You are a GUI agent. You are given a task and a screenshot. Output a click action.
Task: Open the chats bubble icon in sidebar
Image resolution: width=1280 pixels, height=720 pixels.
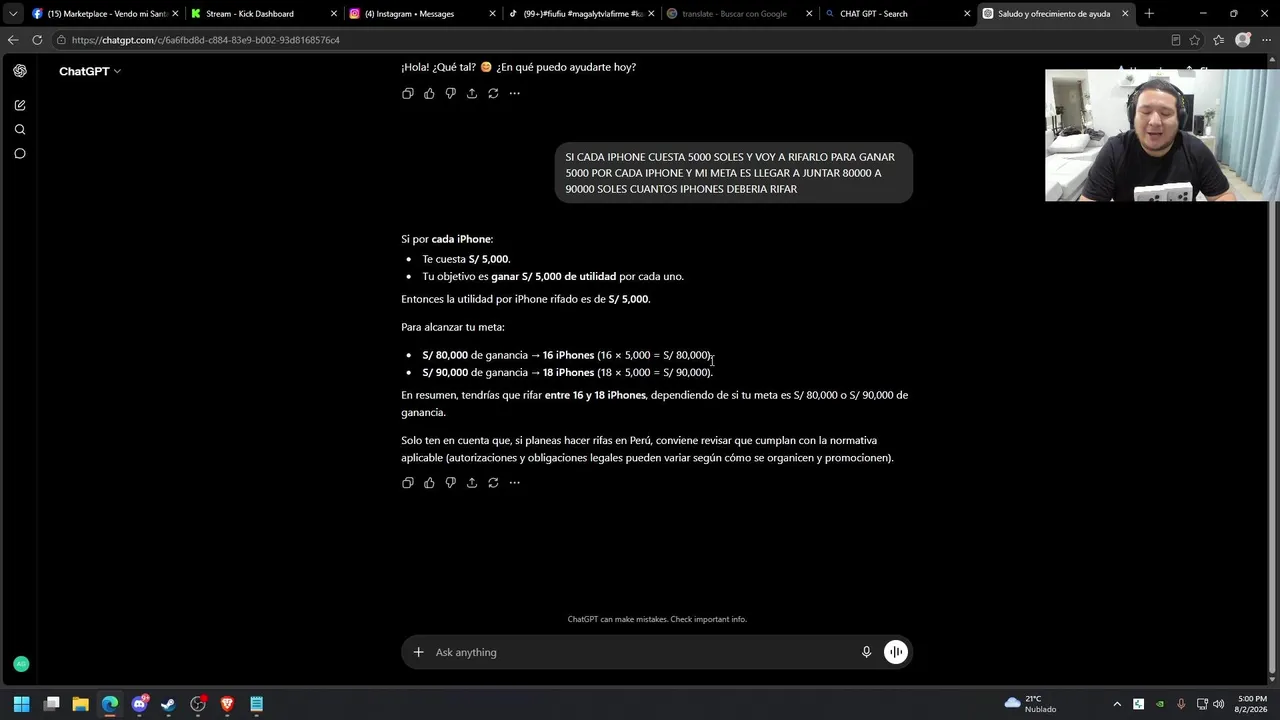[x=20, y=153]
